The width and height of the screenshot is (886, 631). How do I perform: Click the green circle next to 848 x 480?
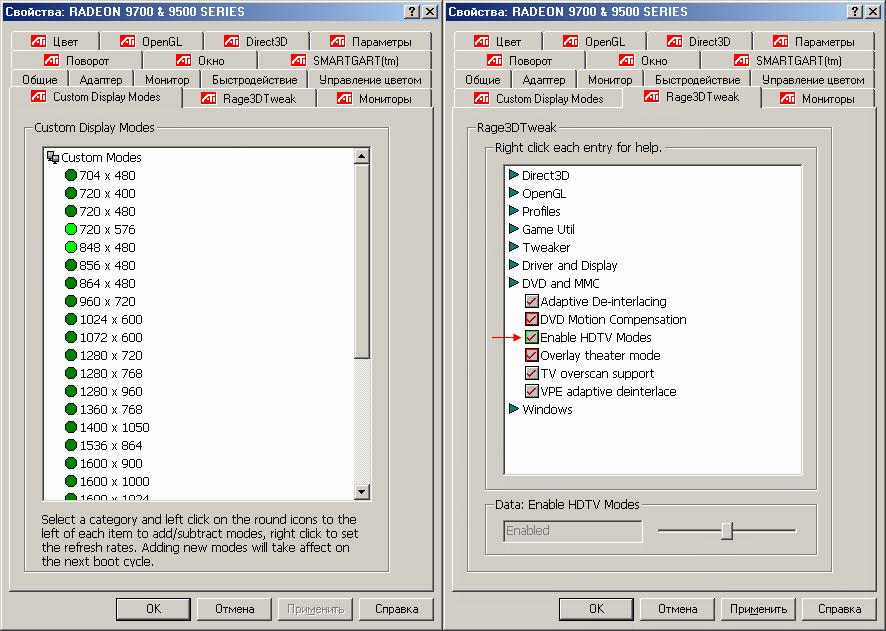[x=71, y=248]
